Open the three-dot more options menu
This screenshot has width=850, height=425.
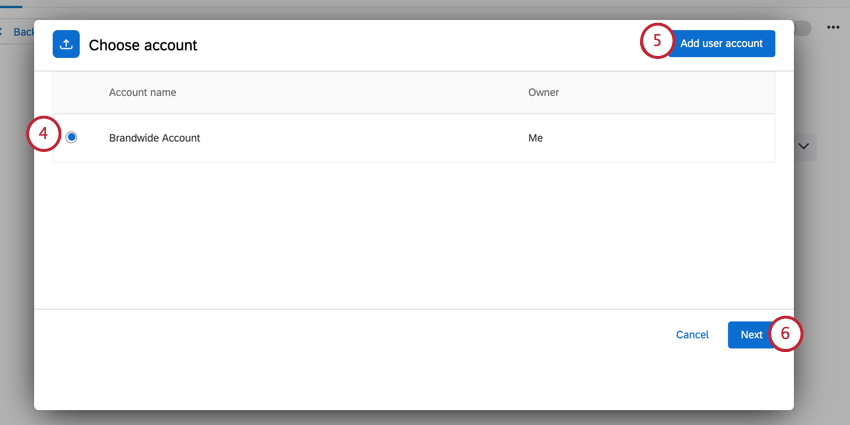click(833, 28)
